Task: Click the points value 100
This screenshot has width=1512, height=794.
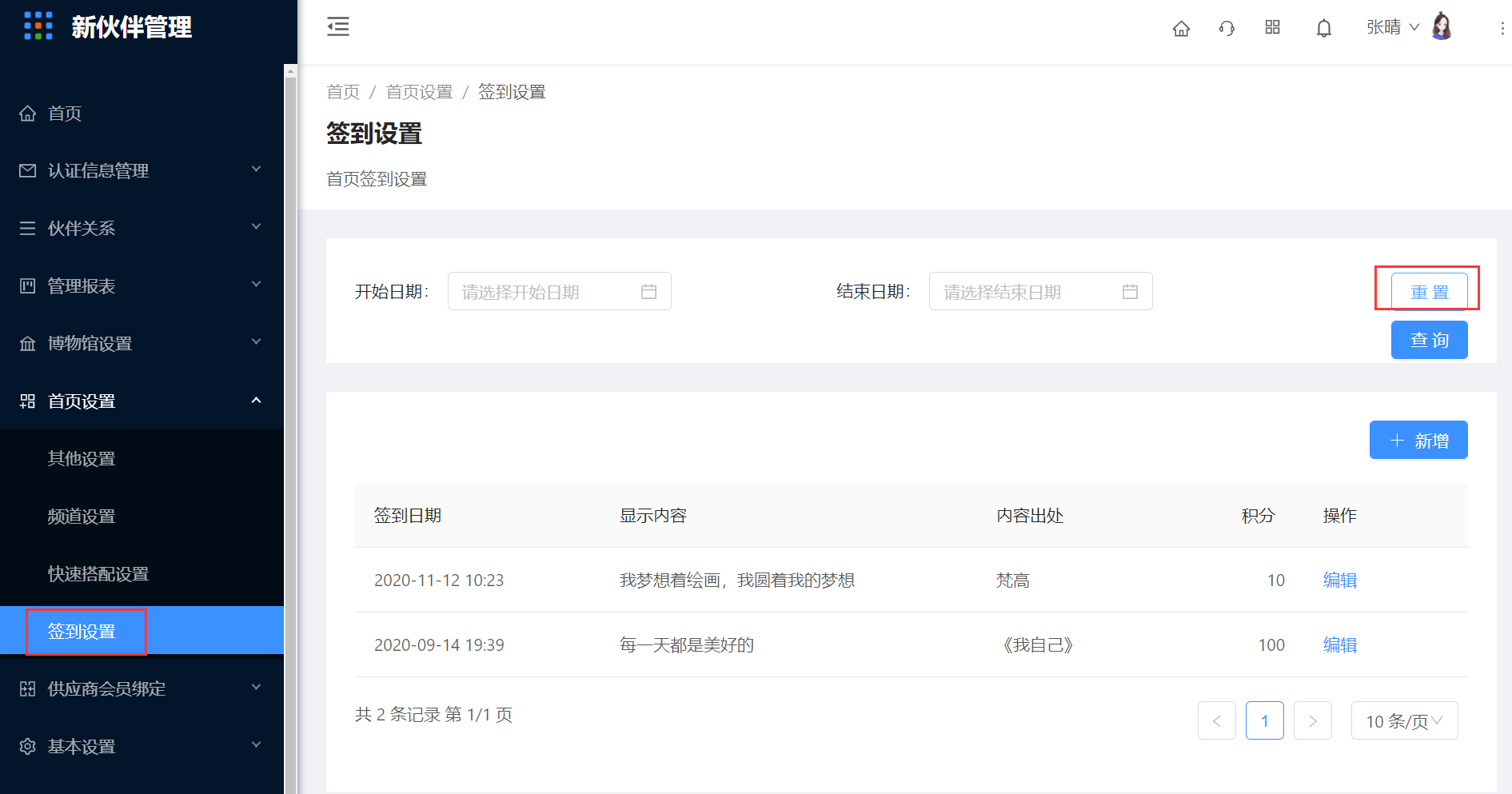Action: (1271, 644)
